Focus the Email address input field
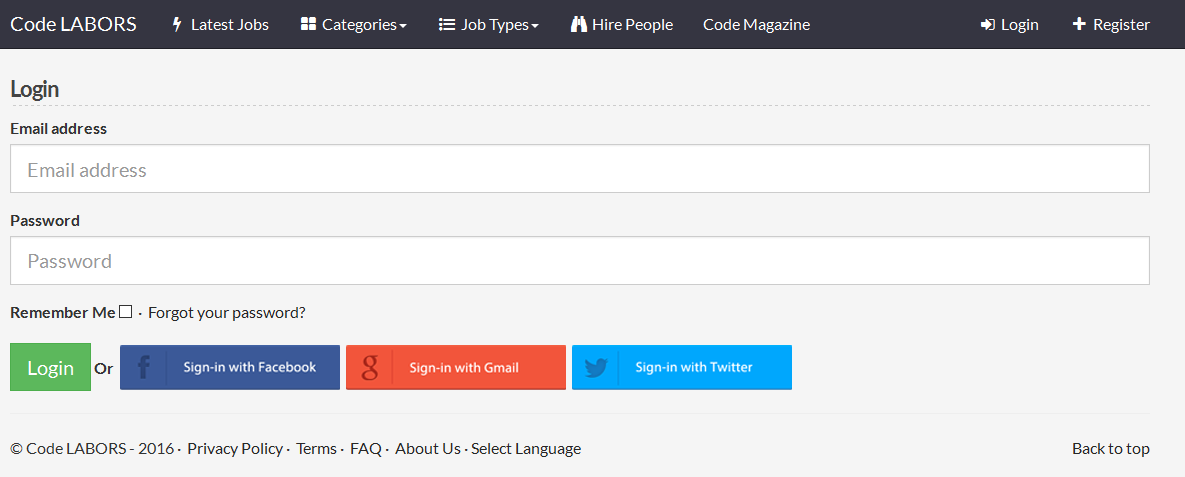This screenshot has height=477, width=1185. tap(579, 169)
